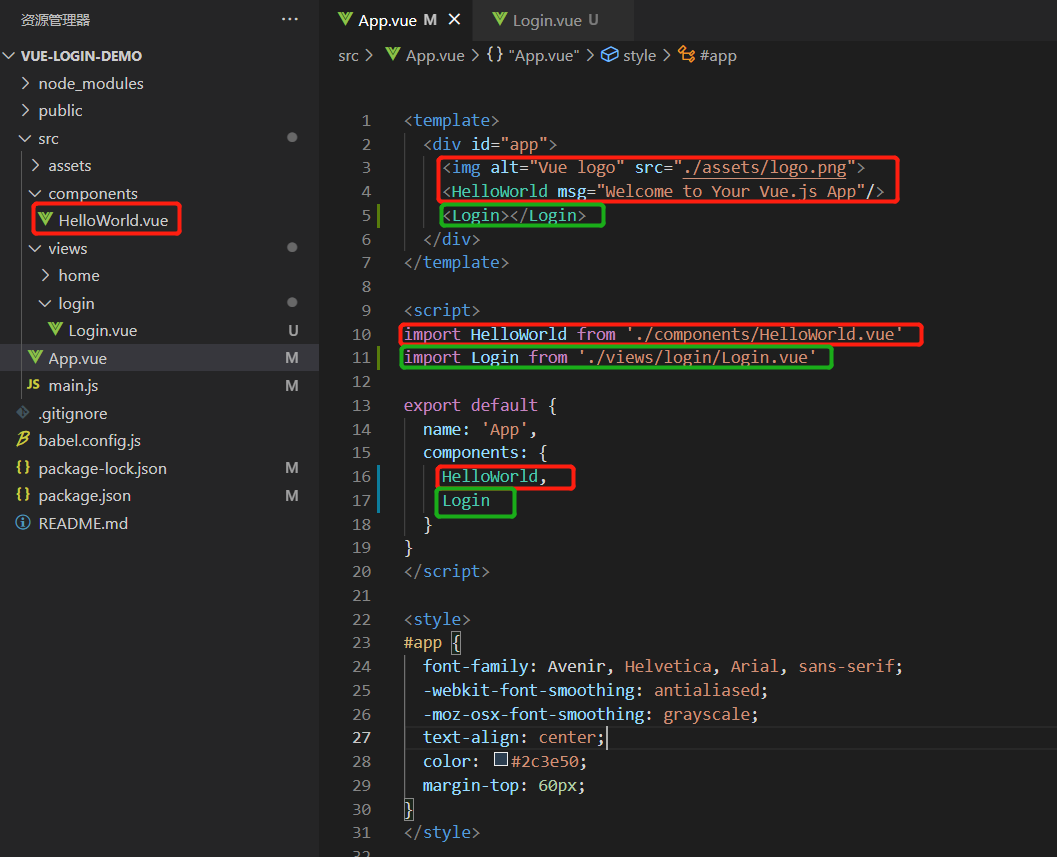This screenshot has width=1057, height=857.
Task: Open Login.vue in the file tree
Action: click(x=102, y=330)
